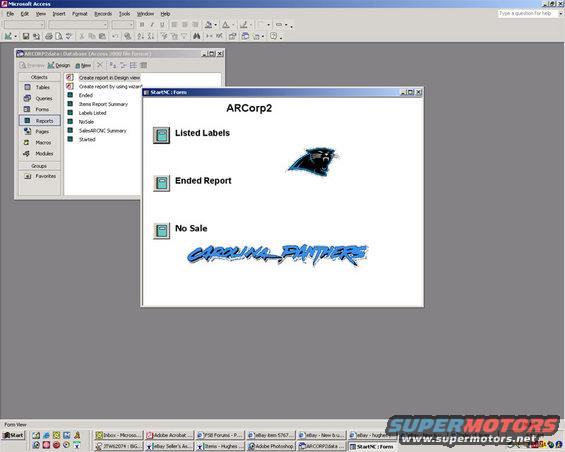
Task: Click the Apply Filter funnel icon
Action: tap(184, 36)
